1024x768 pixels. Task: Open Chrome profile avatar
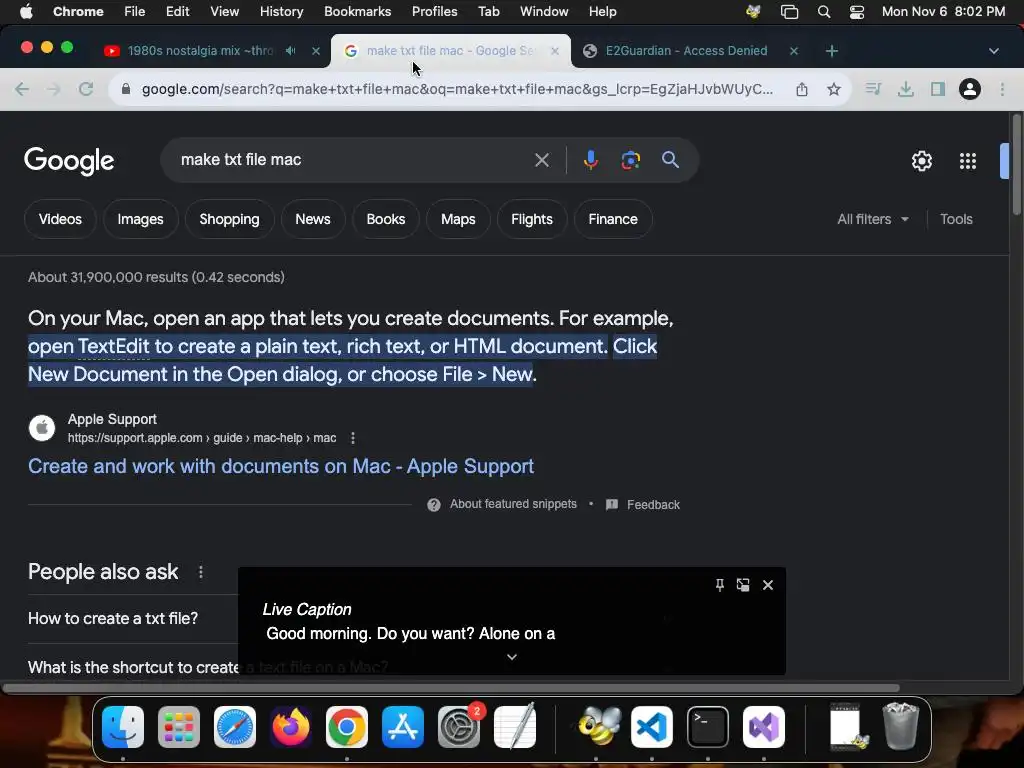click(x=970, y=89)
